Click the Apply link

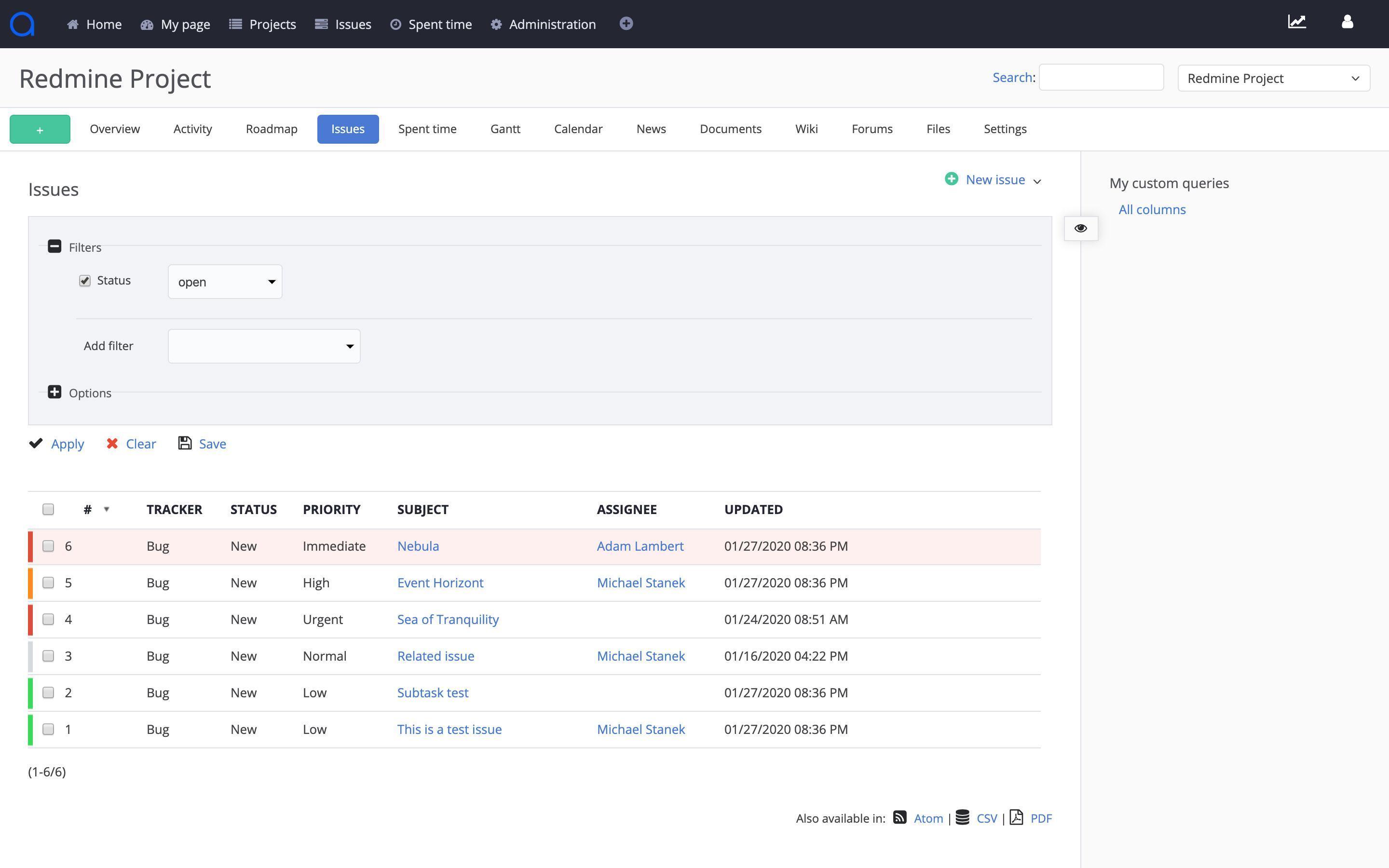coord(67,444)
